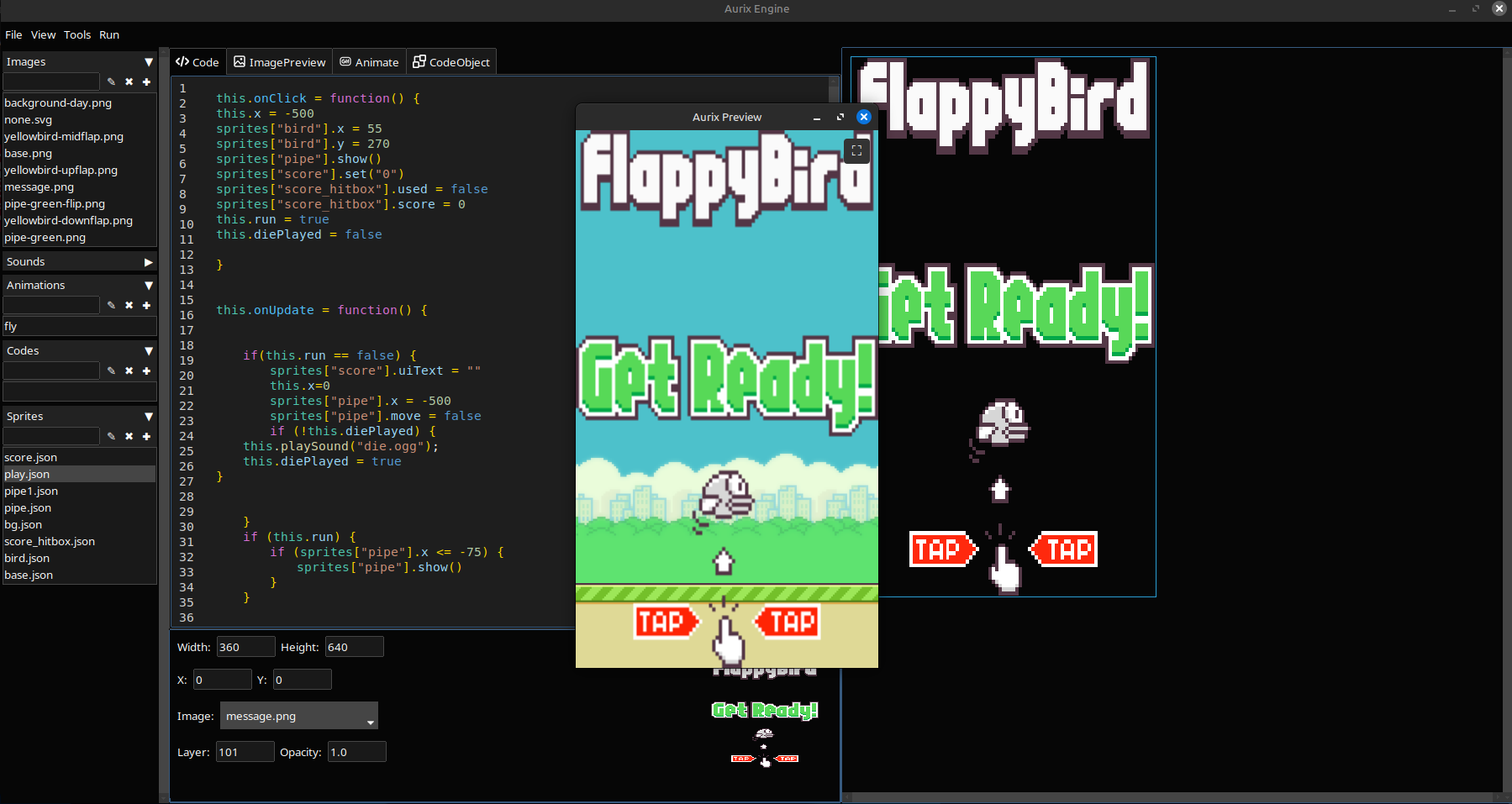Select the fly animation
This screenshot has width=1512, height=804.
tap(80, 326)
